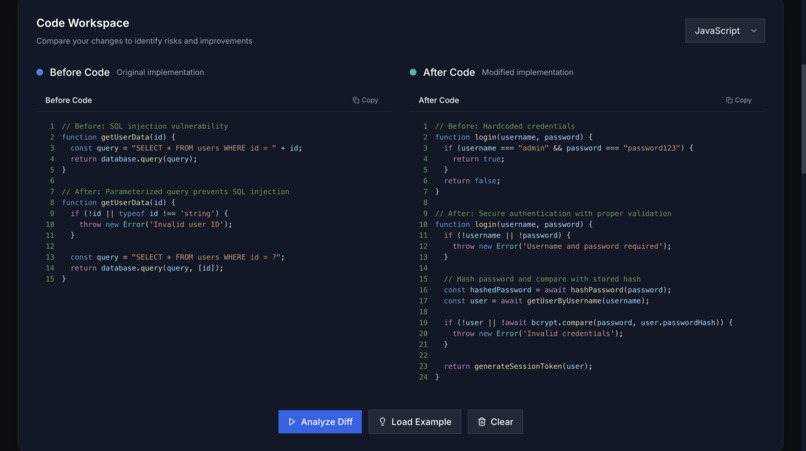The image size is (806, 451).
Task: Click the page vertical scrollbar thumb
Action: 803,119
